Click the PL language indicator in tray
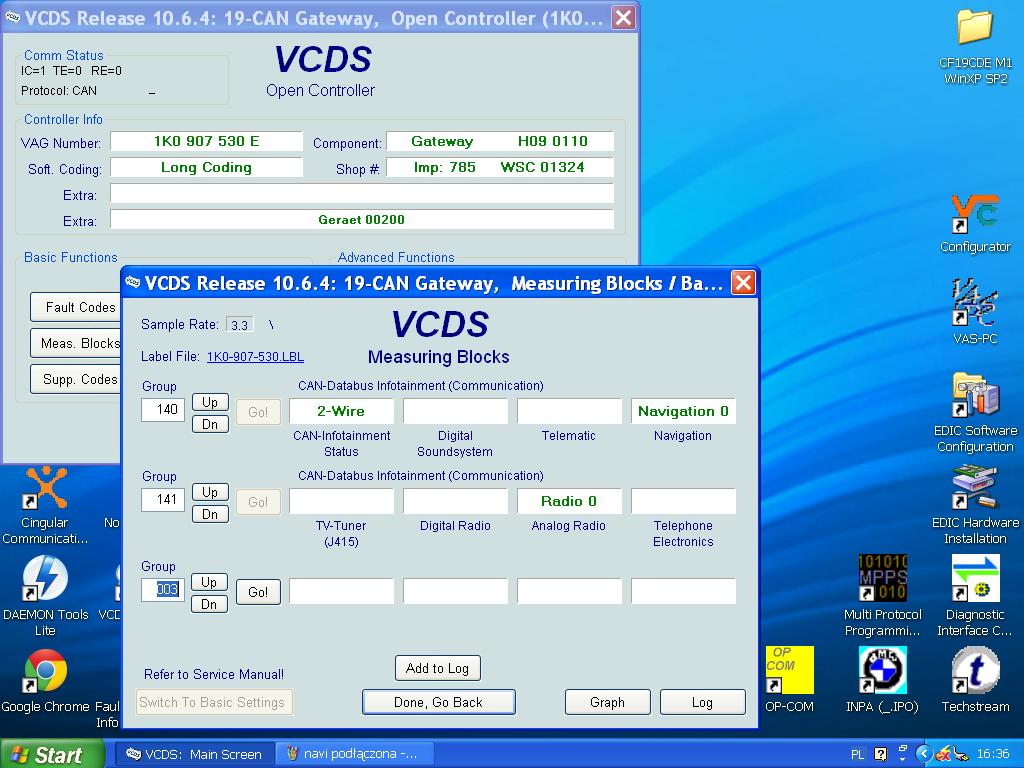The image size is (1024, 768). coord(857,755)
